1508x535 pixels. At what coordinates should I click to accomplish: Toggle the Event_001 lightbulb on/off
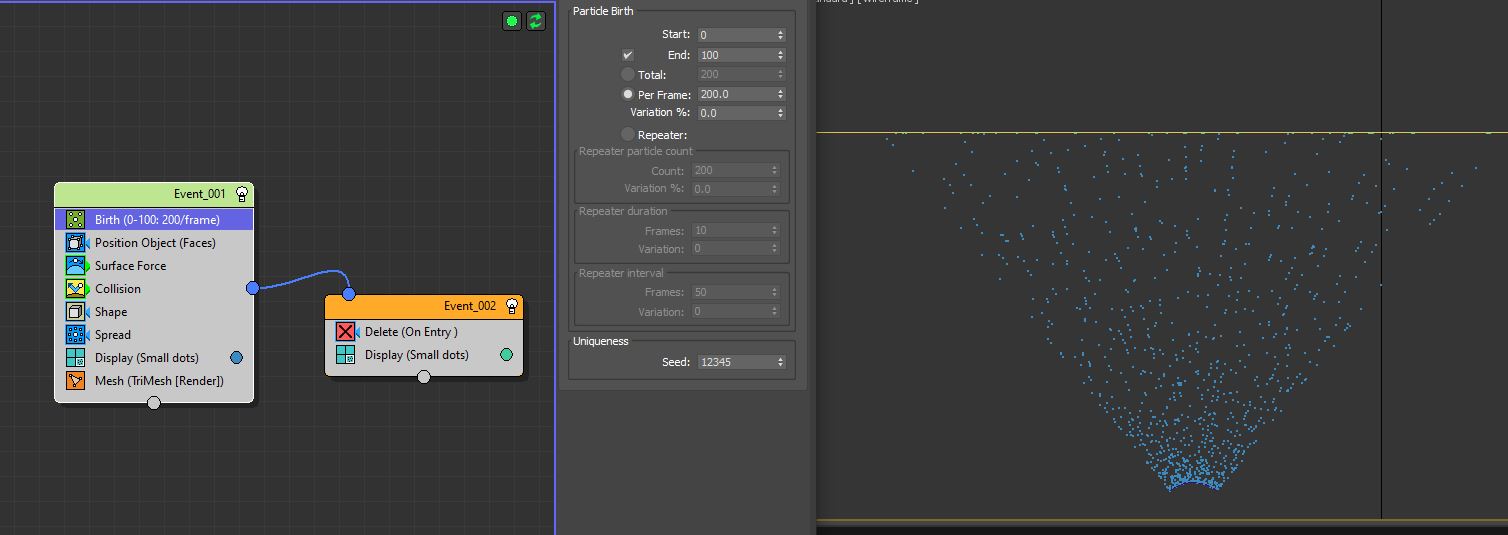(241, 194)
